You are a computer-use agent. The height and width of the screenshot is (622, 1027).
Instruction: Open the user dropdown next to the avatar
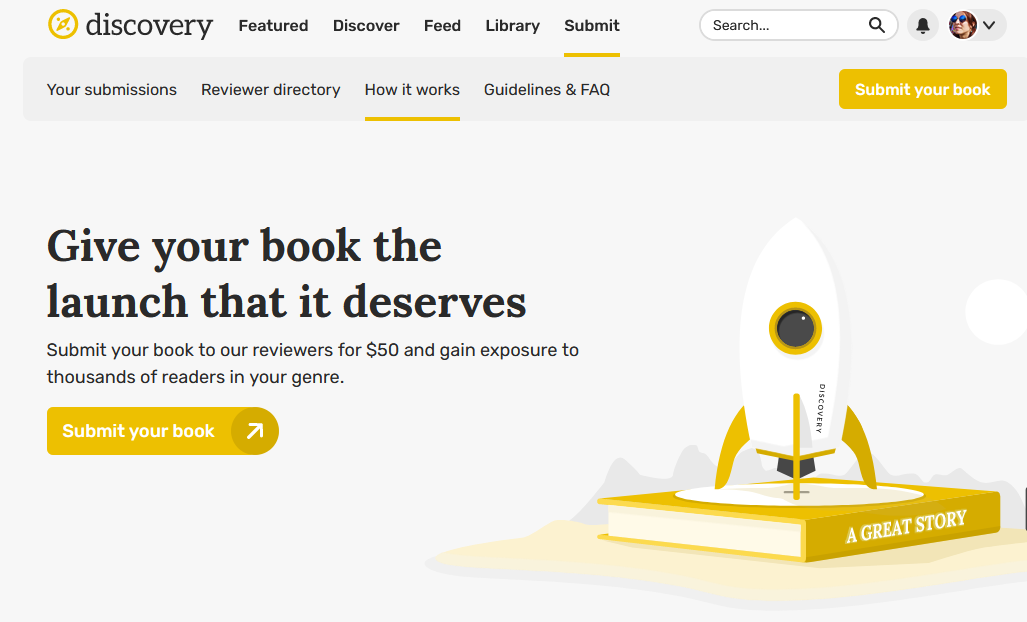coord(989,25)
